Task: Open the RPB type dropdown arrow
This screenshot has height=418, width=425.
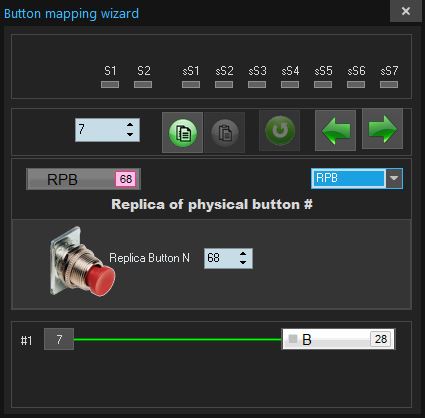Action: click(394, 178)
